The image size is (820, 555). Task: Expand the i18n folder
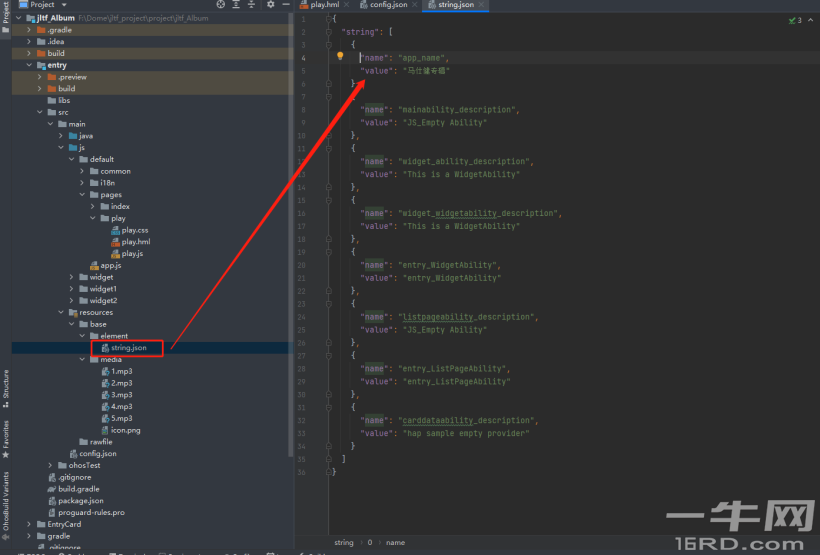(x=82, y=183)
